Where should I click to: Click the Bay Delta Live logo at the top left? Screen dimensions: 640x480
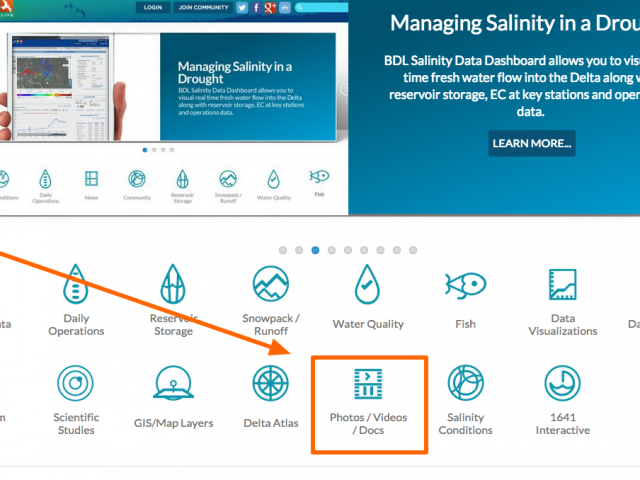point(6,8)
